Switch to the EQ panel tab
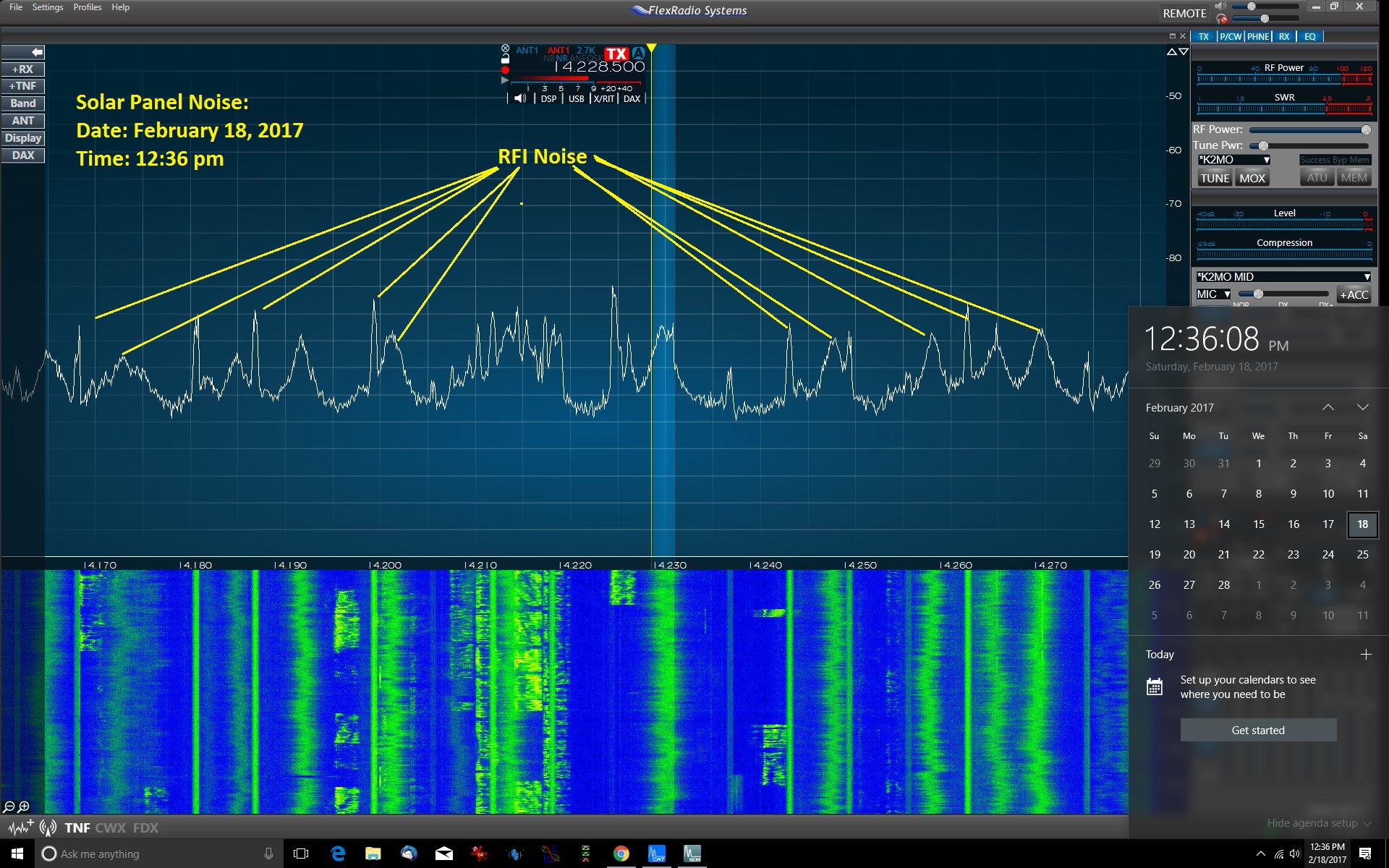 pyautogui.click(x=1309, y=36)
